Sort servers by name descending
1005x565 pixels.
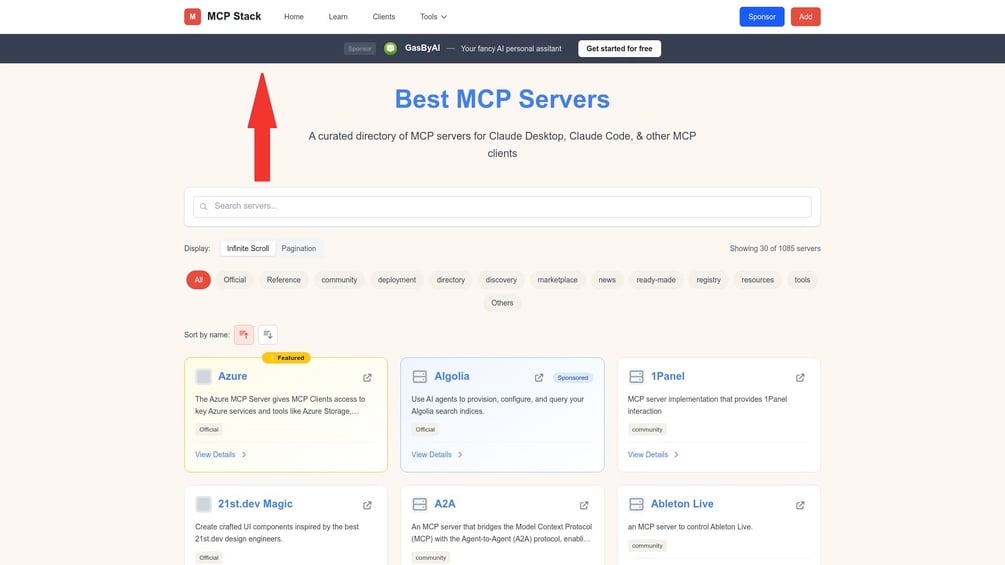tap(268, 334)
